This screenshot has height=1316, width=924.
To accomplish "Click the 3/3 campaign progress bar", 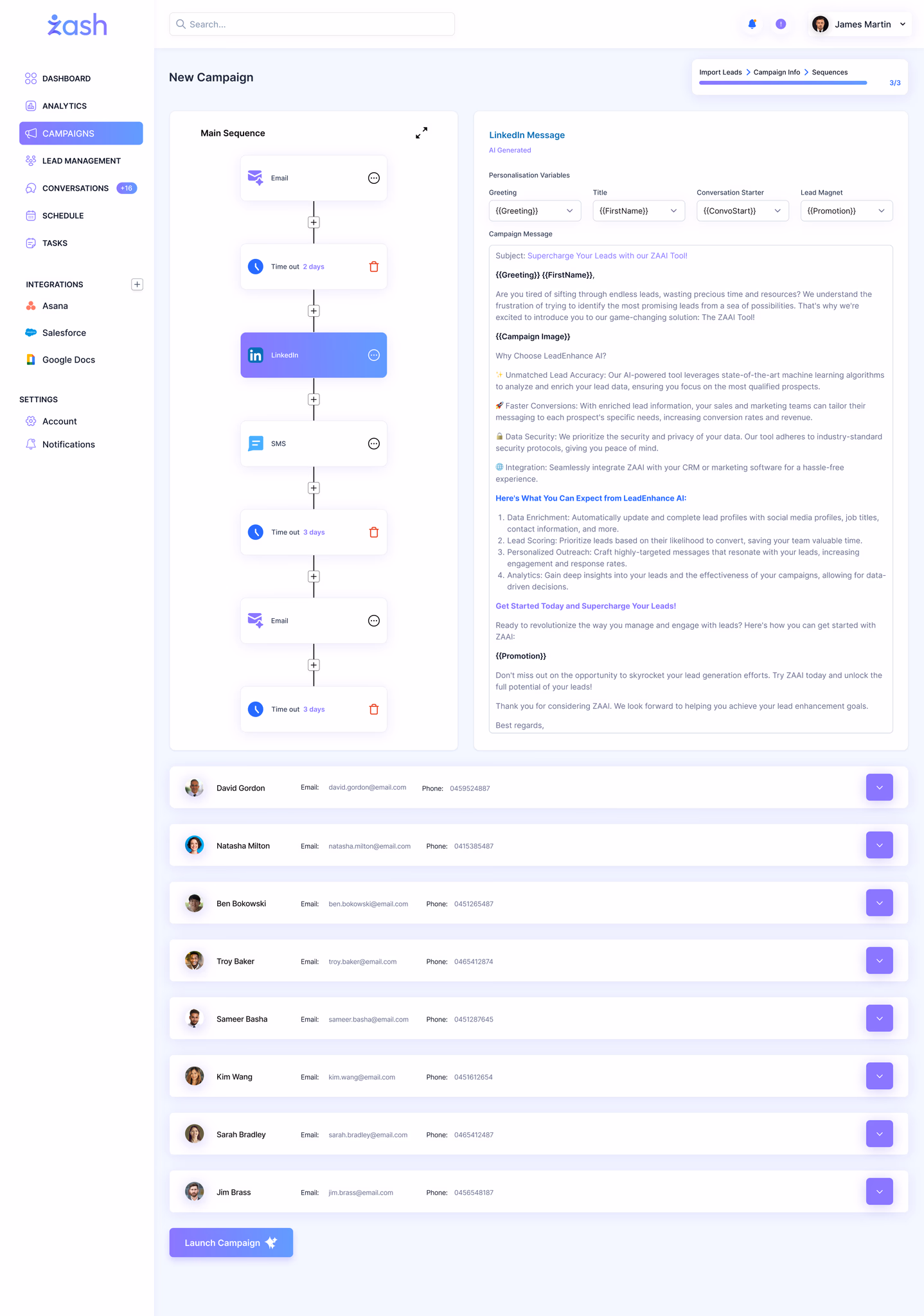I will (x=783, y=83).
